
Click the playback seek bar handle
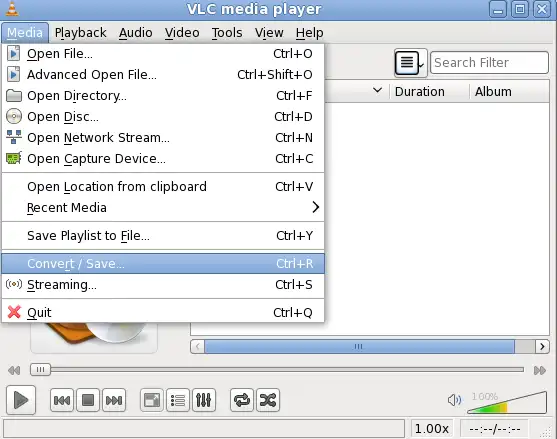pyautogui.click(x=40, y=370)
